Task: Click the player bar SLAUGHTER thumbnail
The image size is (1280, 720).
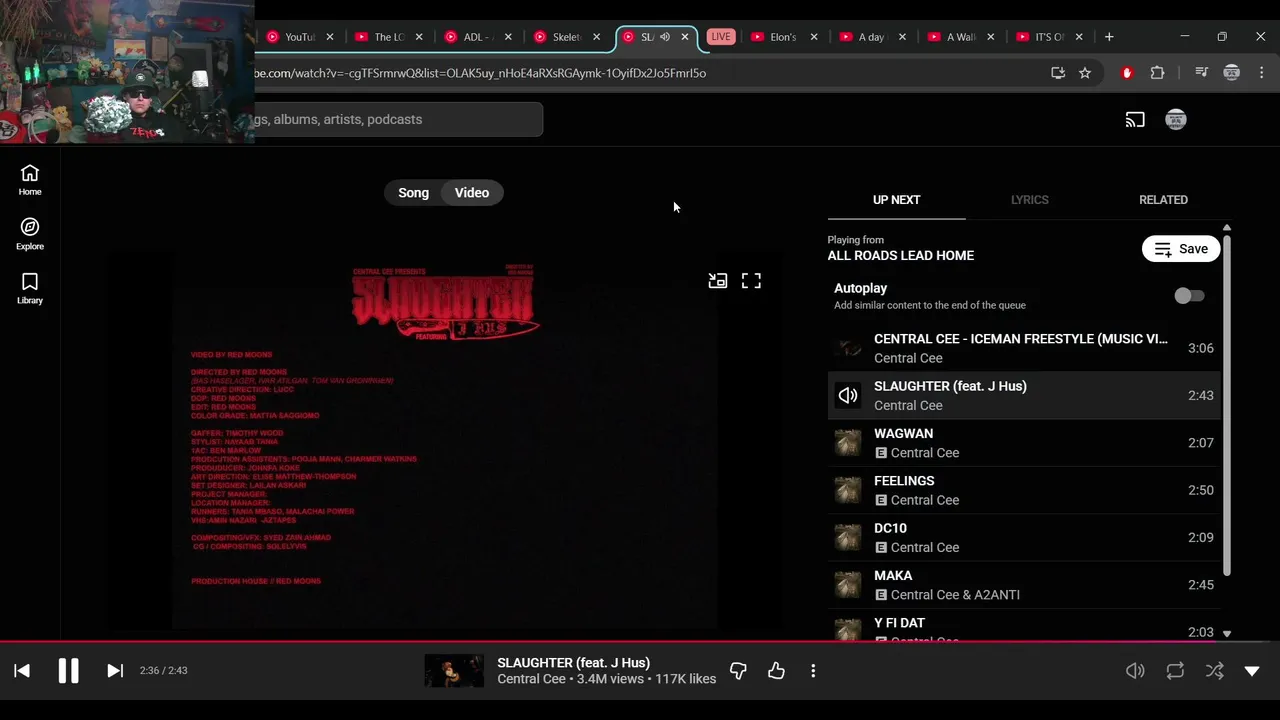Action: (x=454, y=671)
